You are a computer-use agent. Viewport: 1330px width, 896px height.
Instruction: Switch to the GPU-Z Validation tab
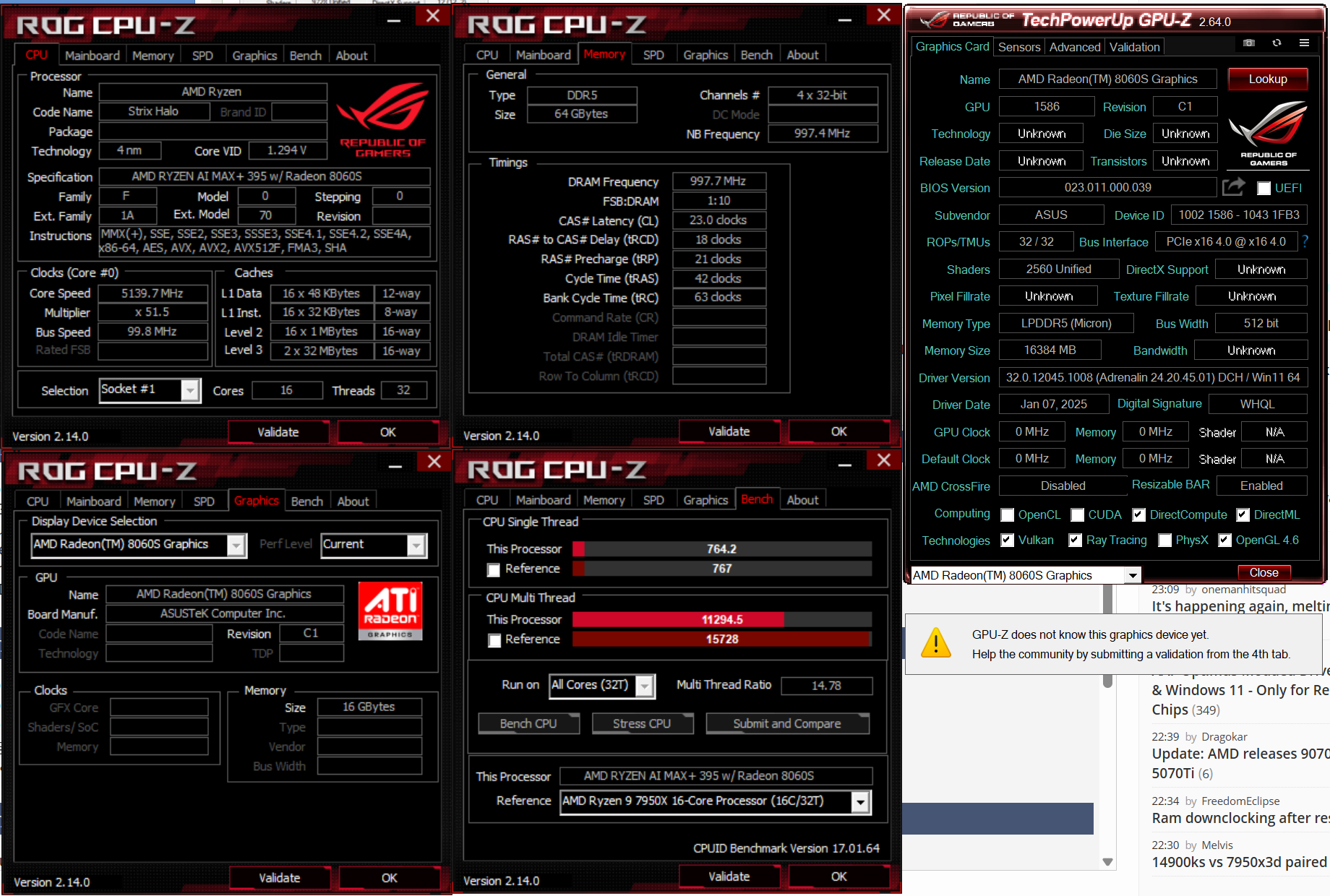(1134, 47)
